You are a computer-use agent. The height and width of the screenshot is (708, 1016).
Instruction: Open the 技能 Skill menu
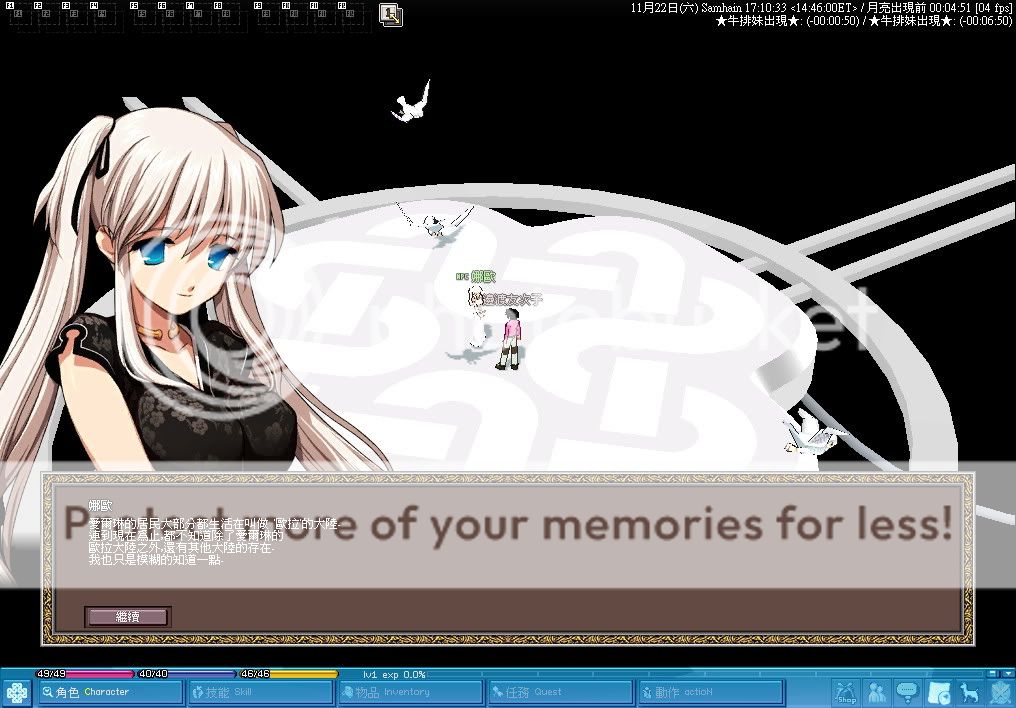pos(260,692)
